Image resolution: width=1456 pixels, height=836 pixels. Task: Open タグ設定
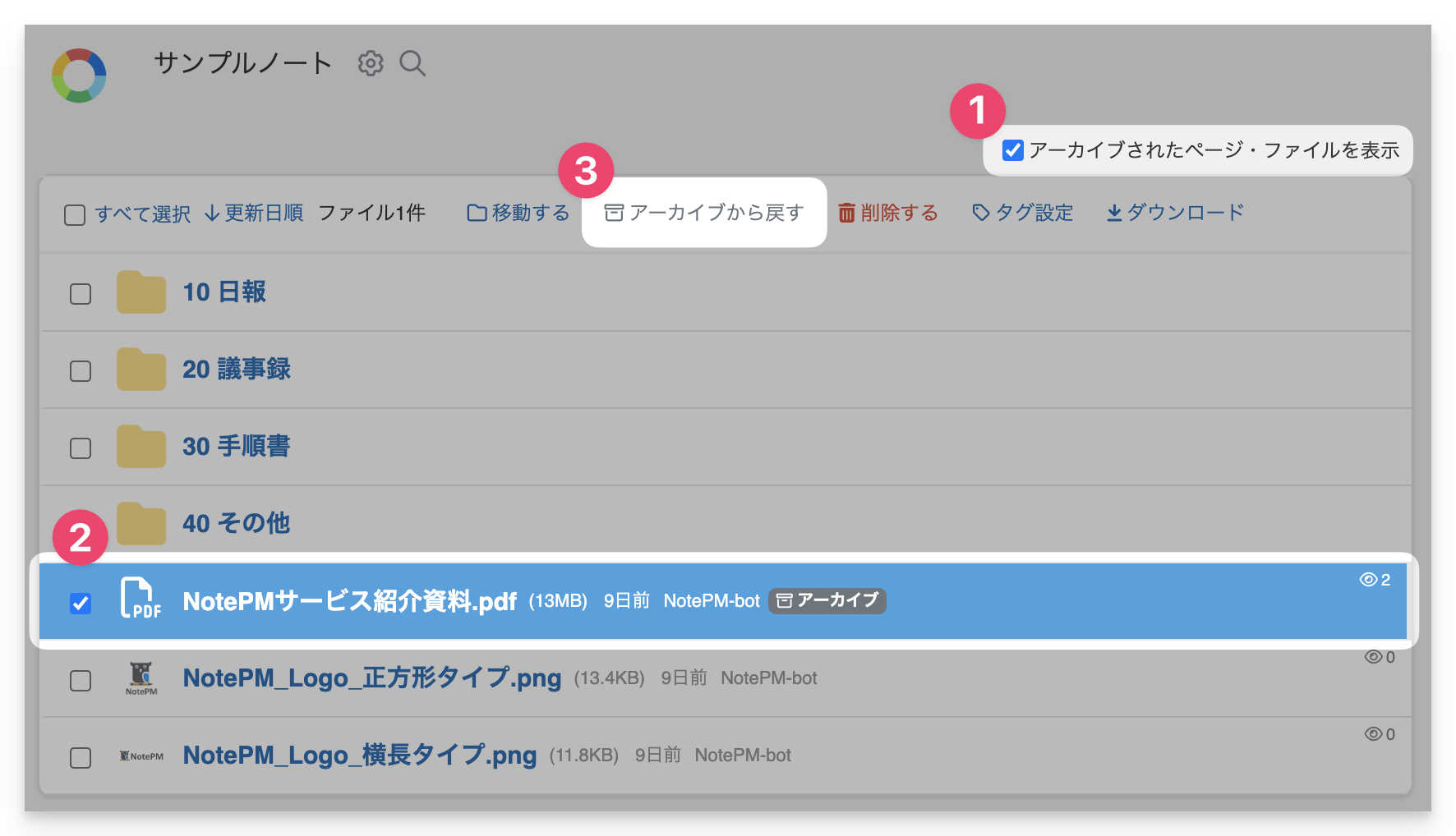[1022, 214]
